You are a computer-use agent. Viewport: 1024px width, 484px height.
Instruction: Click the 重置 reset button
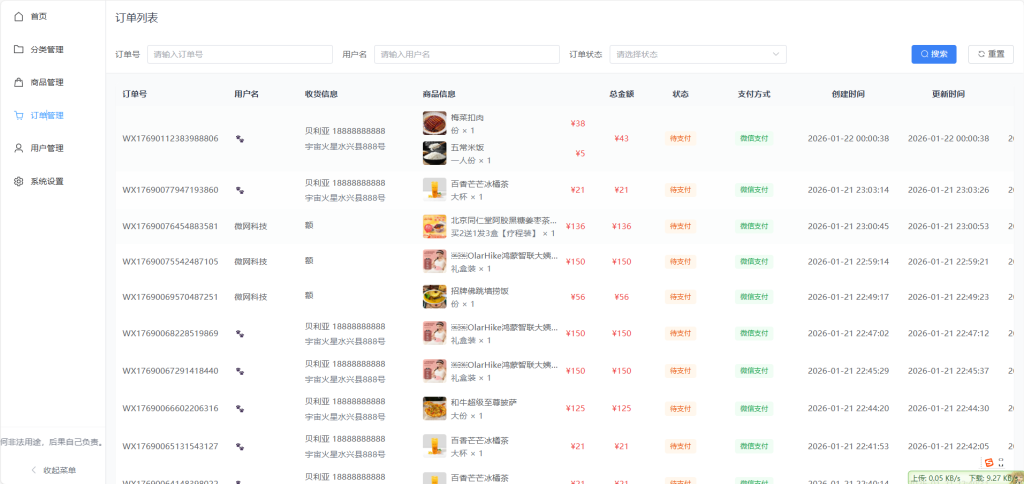click(x=991, y=54)
